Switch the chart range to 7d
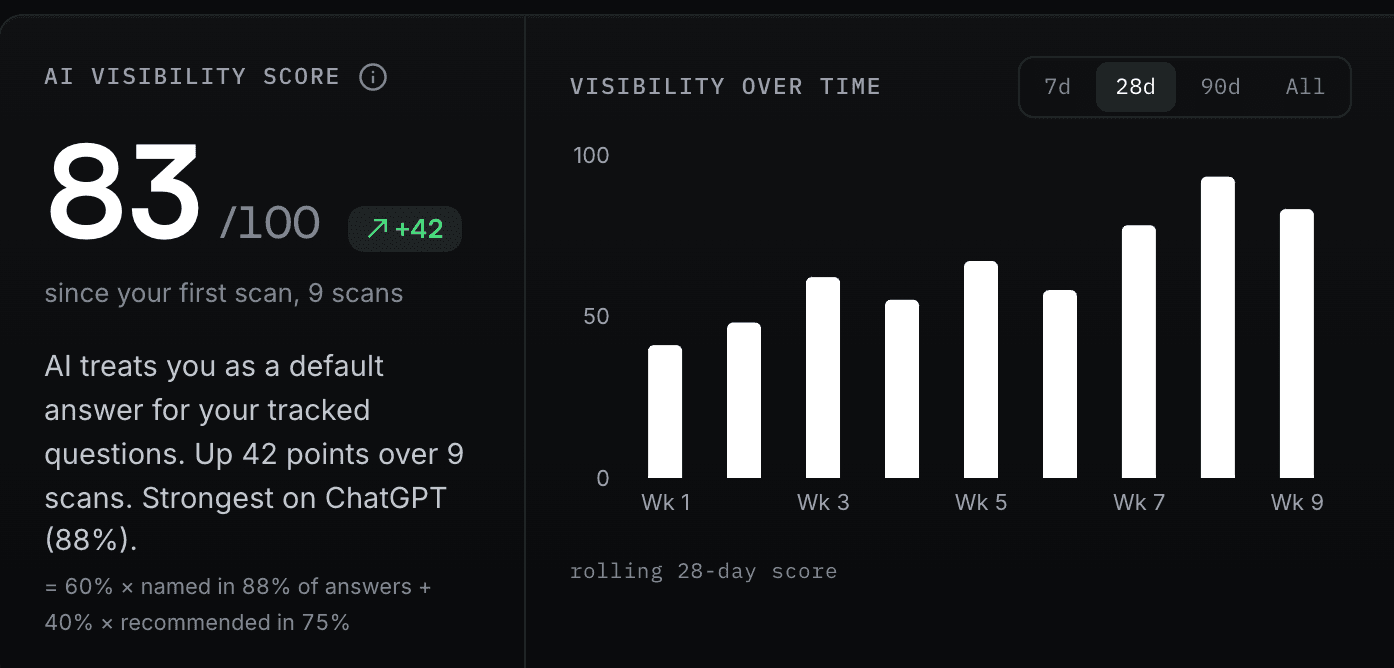This screenshot has width=1394, height=668. (x=1057, y=87)
